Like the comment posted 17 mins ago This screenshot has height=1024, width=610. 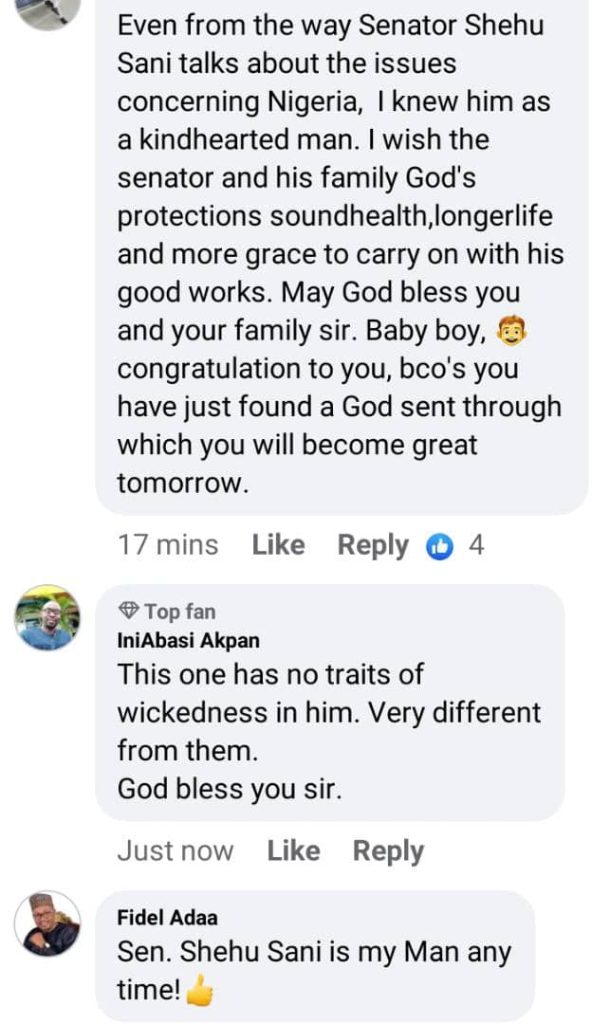point(278,545)
